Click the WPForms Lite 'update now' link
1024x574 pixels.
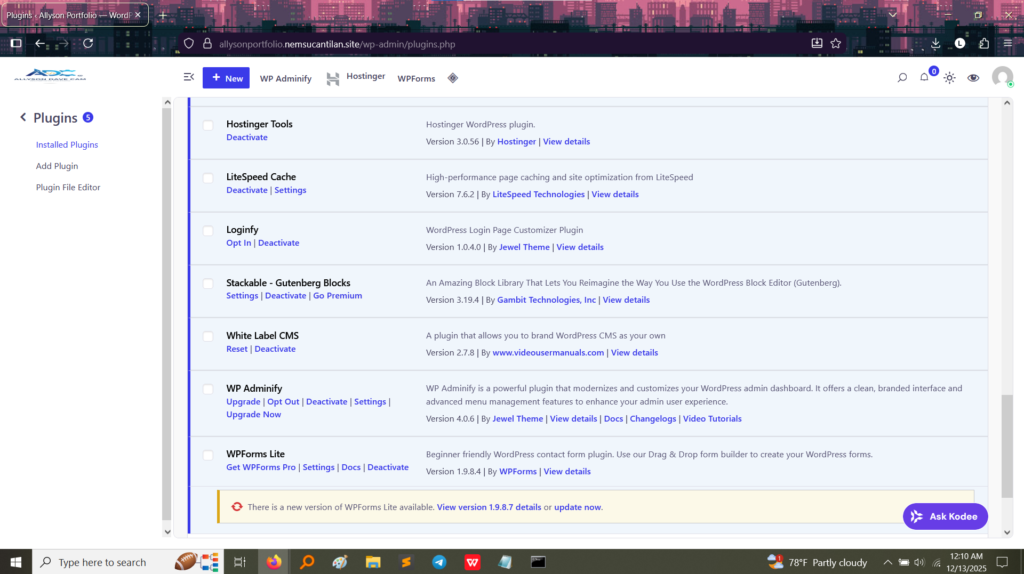[577, 507]
